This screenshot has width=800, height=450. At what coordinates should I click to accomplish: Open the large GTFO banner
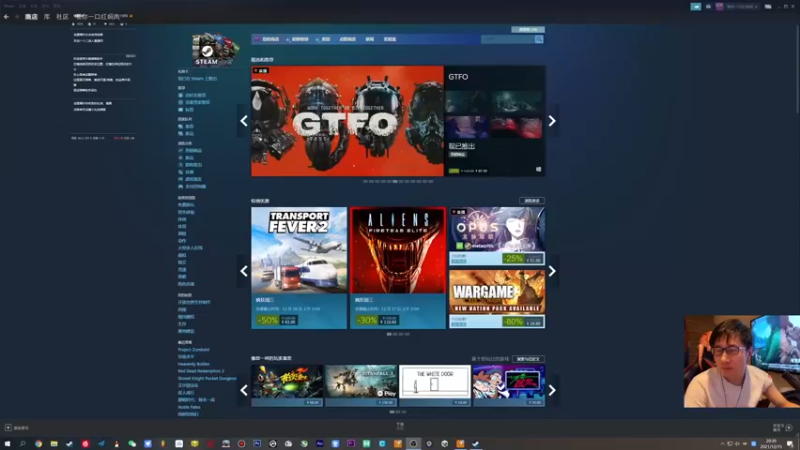click(347, 121)
